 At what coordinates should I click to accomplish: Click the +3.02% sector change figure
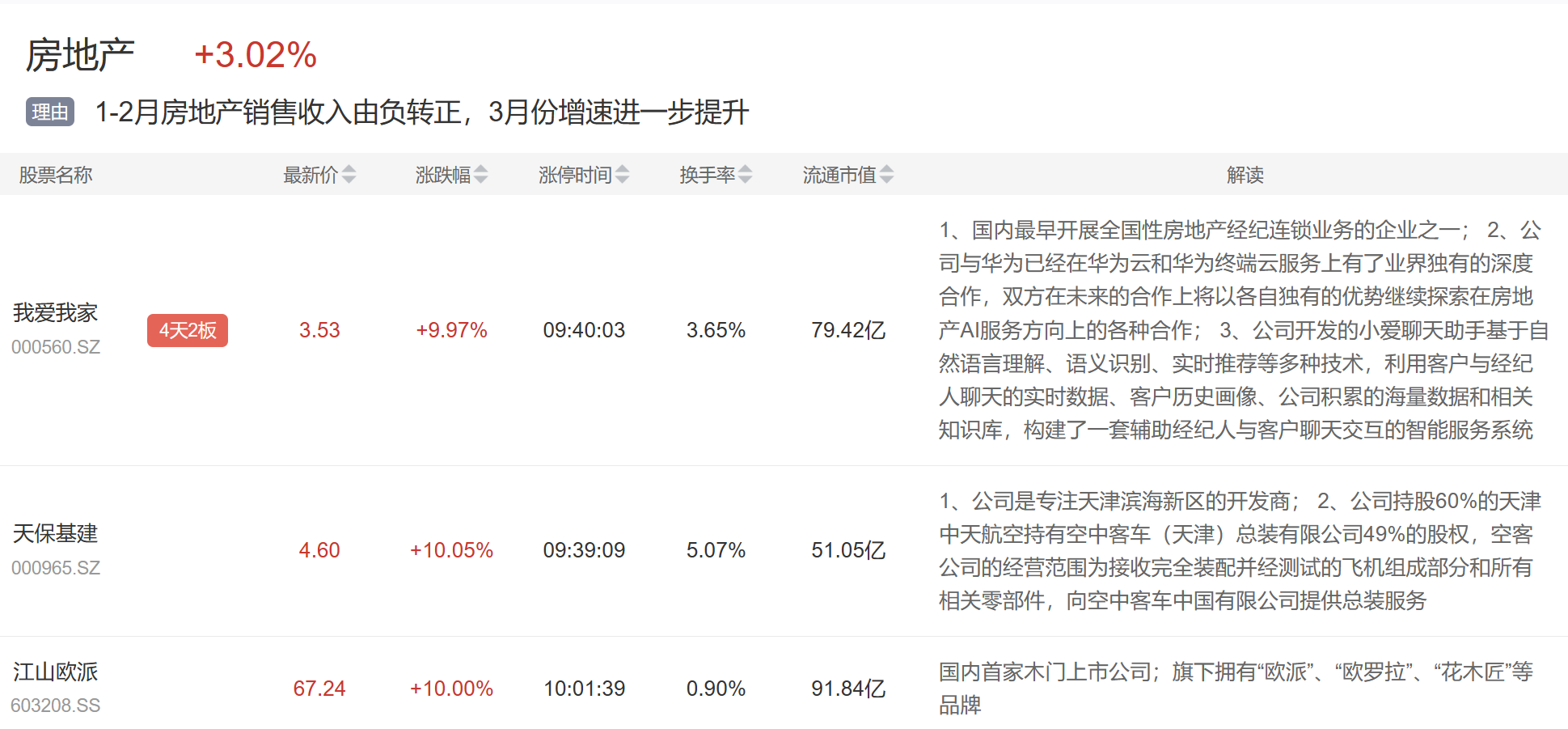[256, 55]
